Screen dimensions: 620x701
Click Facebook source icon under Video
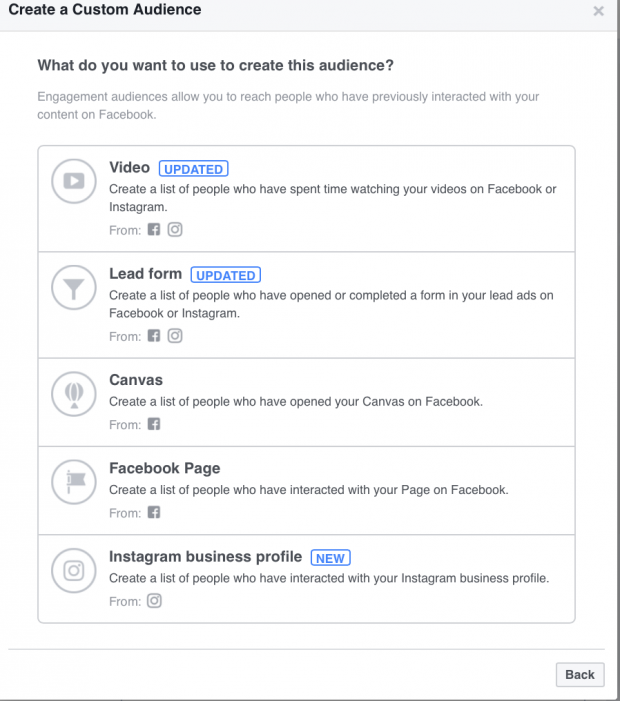coord(154,229)
